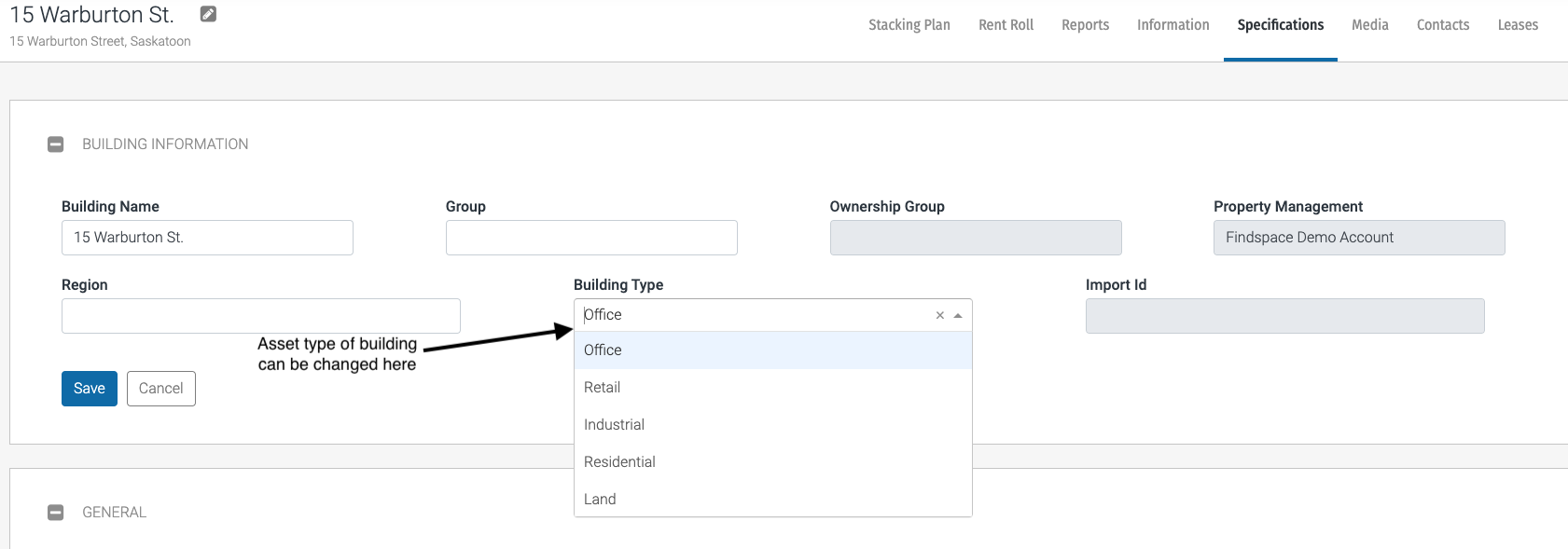Switch to the Rent Roll tab
This screenshot has width=1568, height=549.
(1006, 25)
